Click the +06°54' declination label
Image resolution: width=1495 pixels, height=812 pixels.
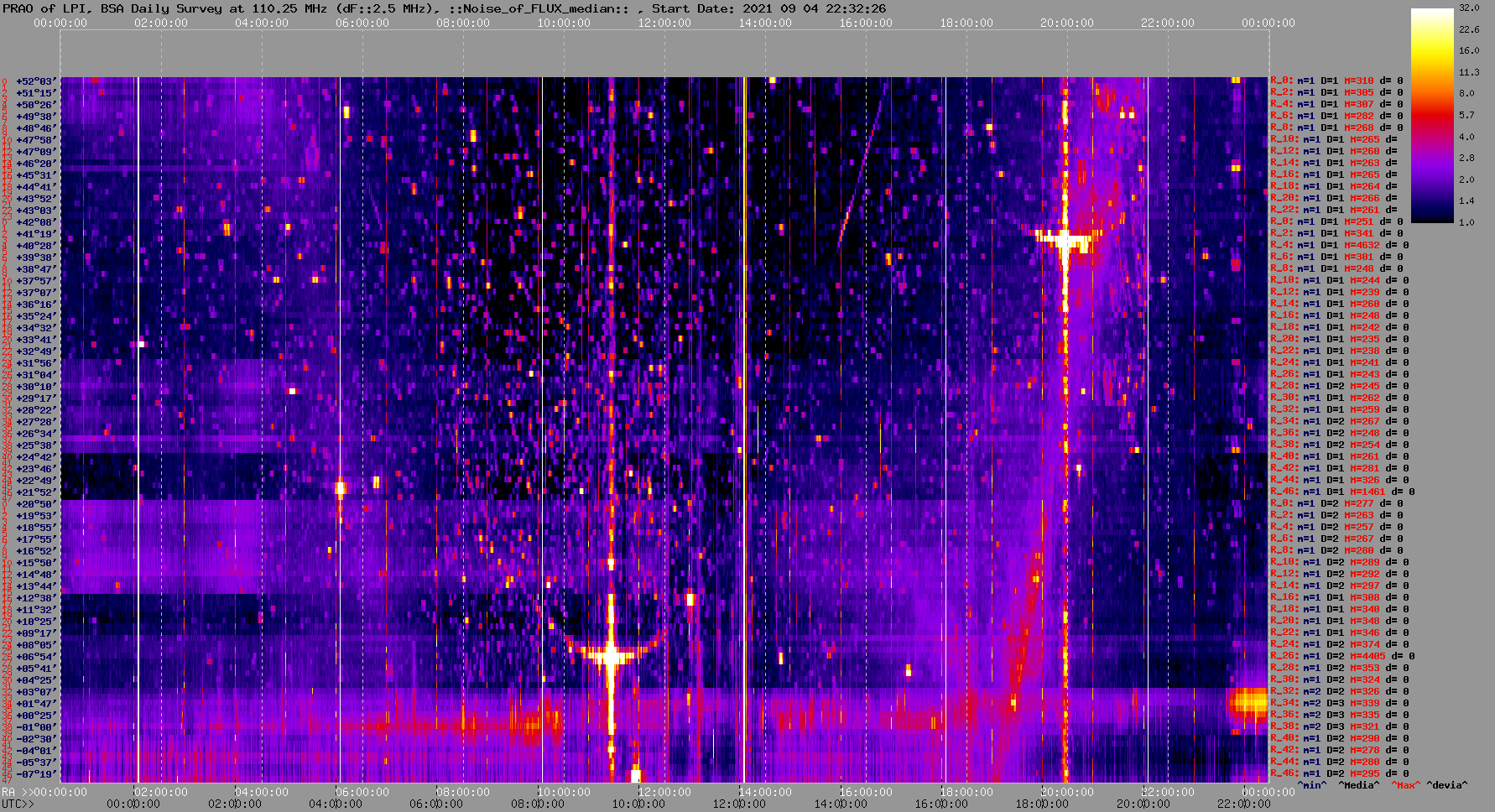(36, 656)
